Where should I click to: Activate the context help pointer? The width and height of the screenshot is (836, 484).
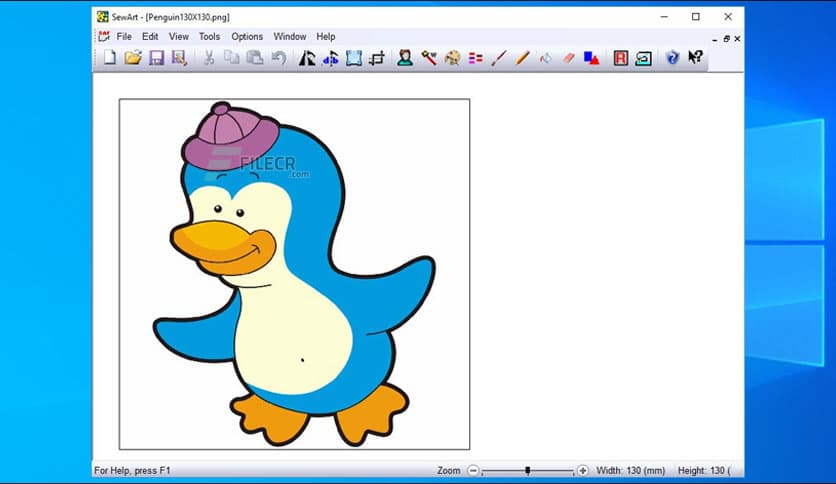[695, 57]
